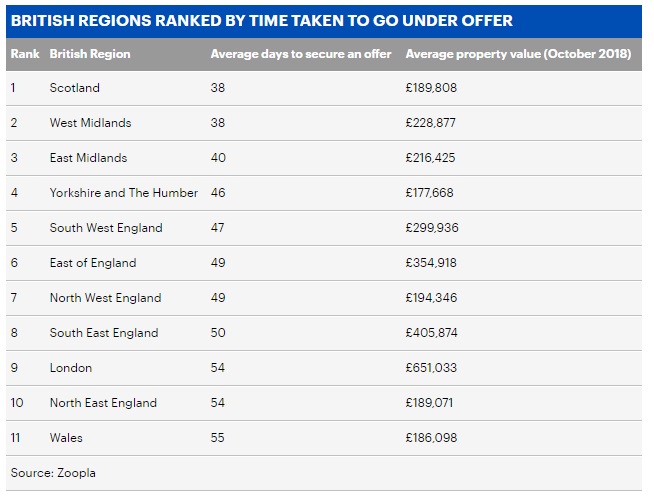654x501 pixels.
Task: Click the East Midlands row name
Action: click(90, 158)
